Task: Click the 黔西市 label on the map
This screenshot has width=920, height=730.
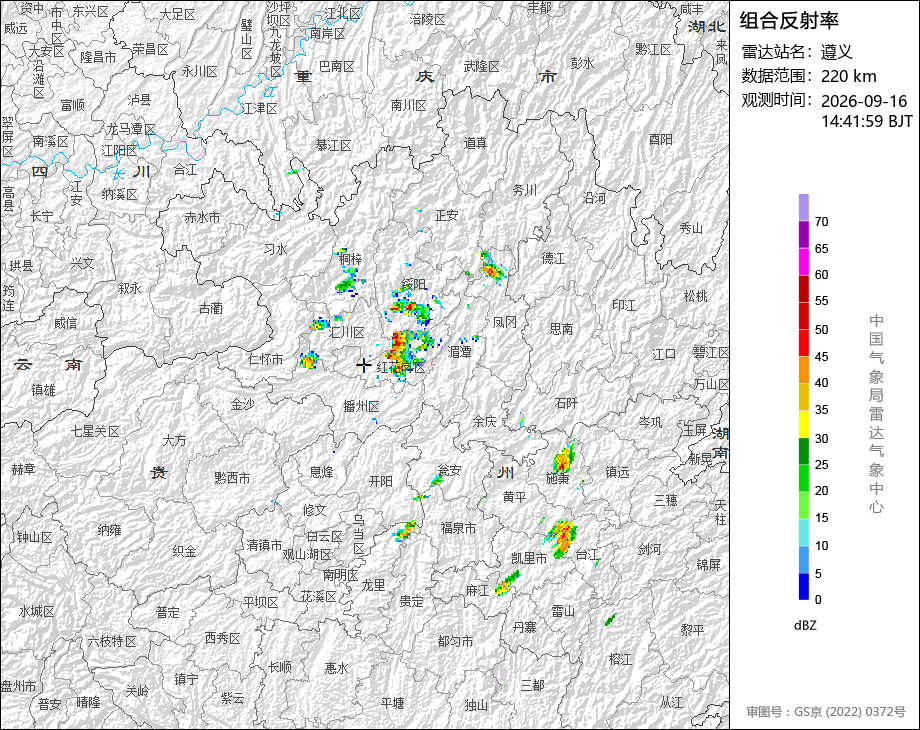Action: (x=232, y=478)
